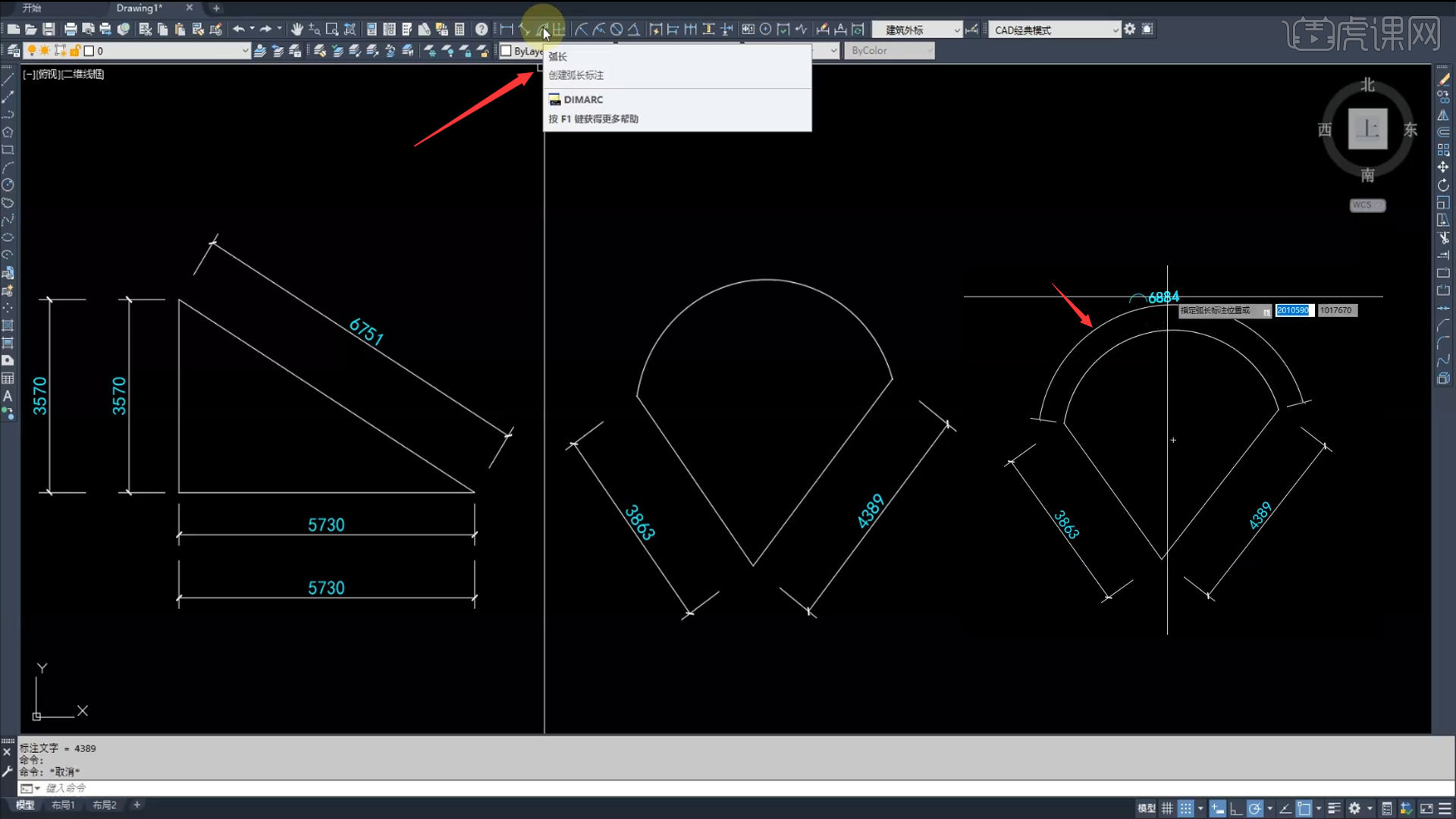Toggle dynamic input

(1218, 808)
